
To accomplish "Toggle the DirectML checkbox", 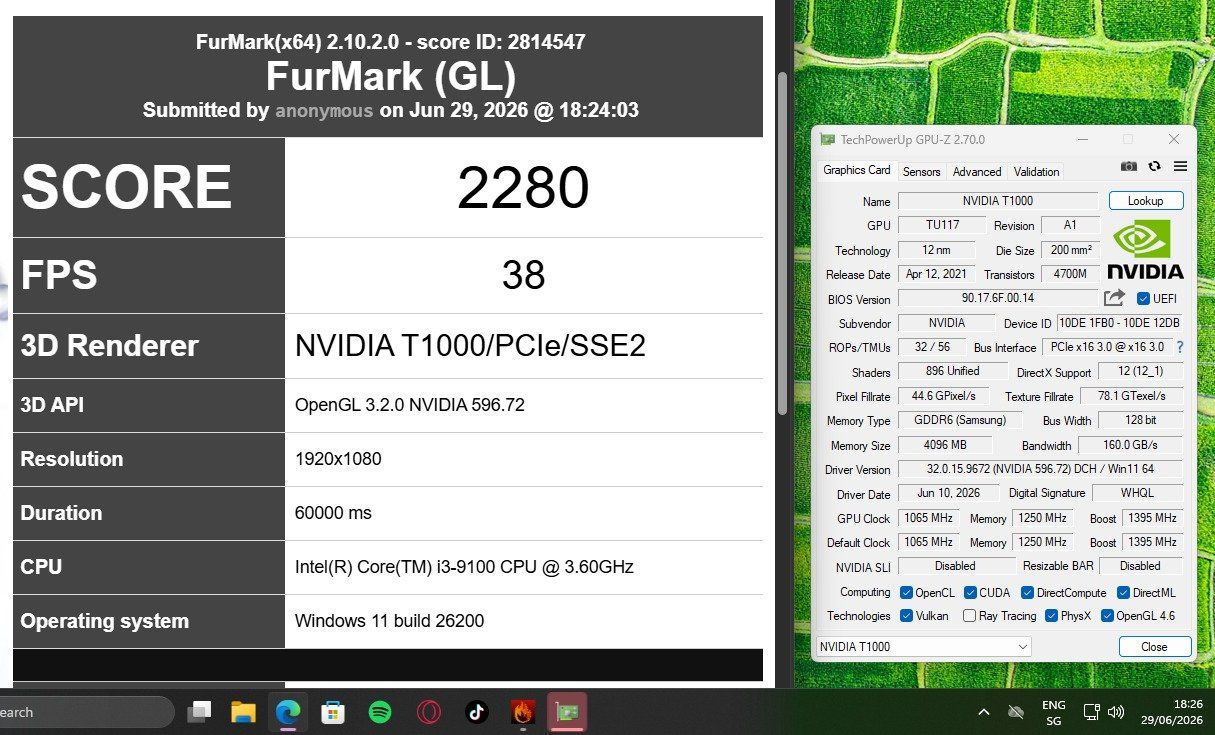I will (1123, 592).
